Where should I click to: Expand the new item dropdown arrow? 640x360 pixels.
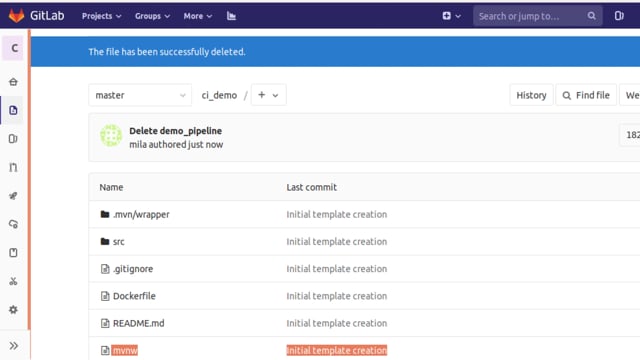point(458,16)
